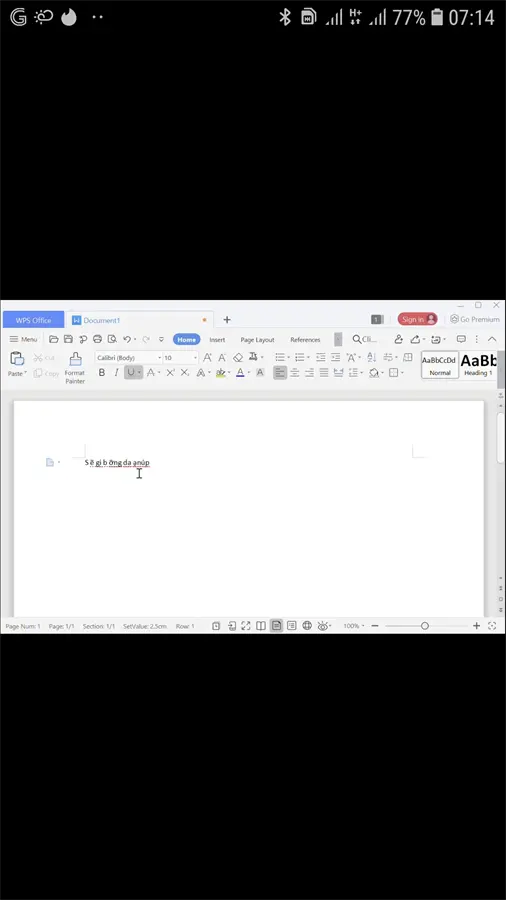Click the Save icon in quick toolbar

click(x=68, y=339)
